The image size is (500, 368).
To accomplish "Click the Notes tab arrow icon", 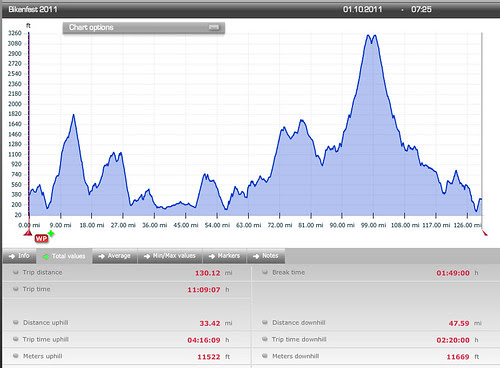I will [256, 256].
